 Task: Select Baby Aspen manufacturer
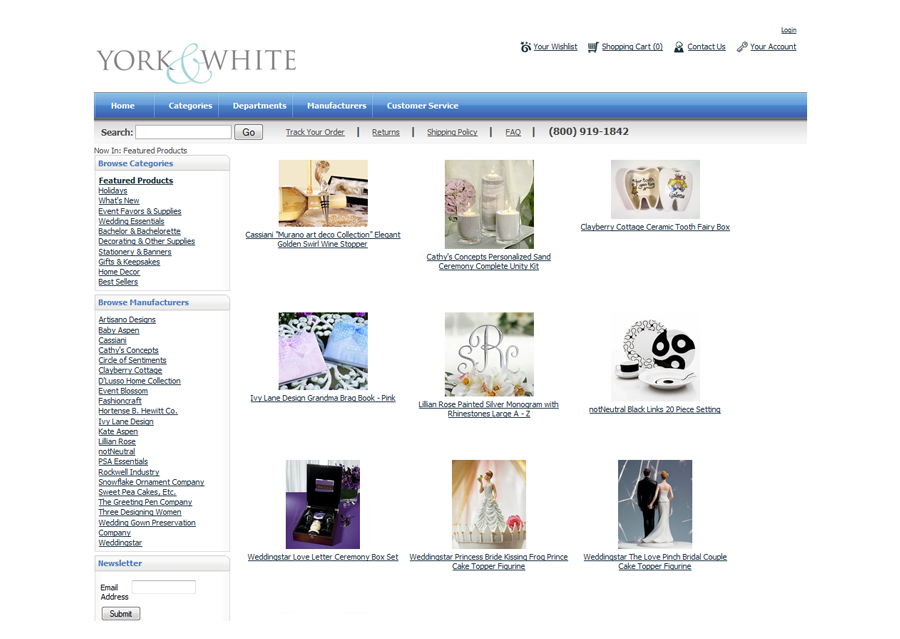point(119,330)
